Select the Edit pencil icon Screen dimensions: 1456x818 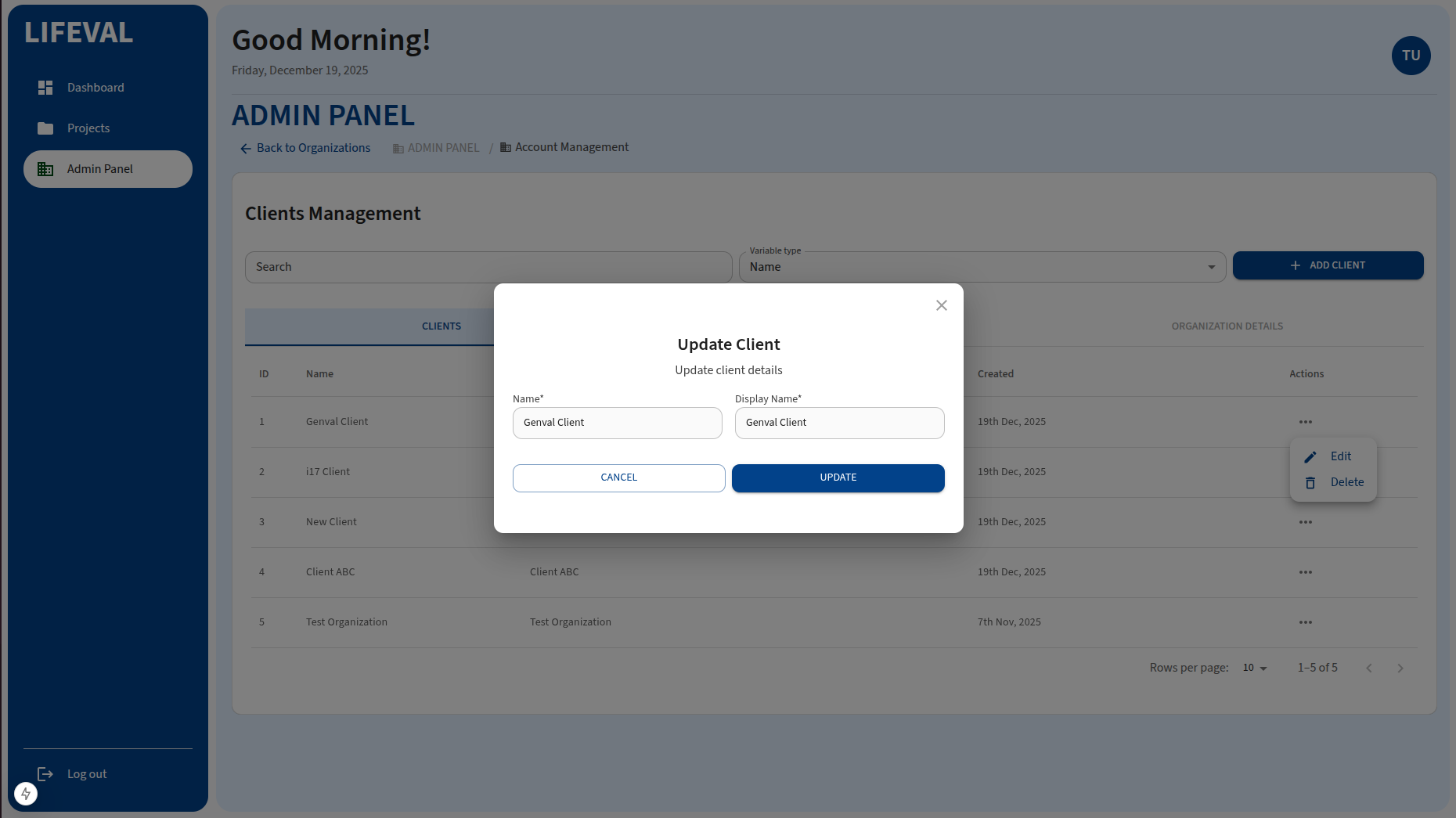tap(1310, 456)
